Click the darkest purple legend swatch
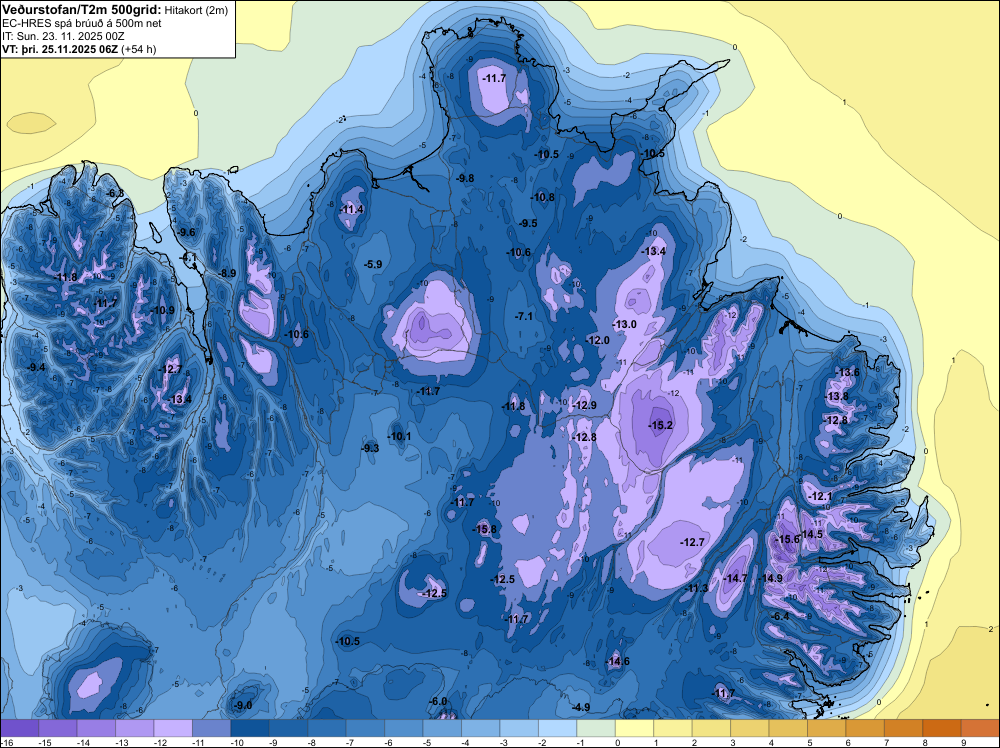This screenshot has height=748, width=1000. tap(19, 728)
